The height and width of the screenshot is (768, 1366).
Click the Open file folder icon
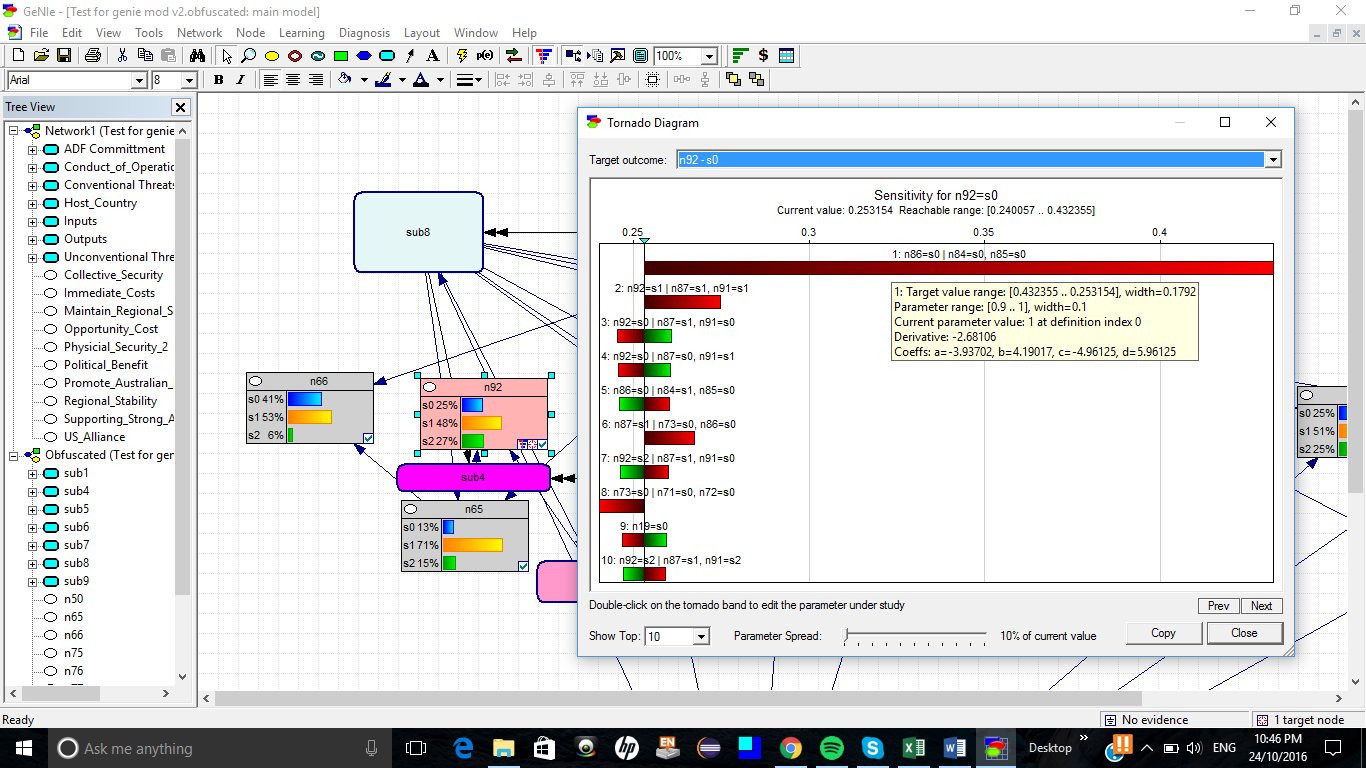(41, 56)
